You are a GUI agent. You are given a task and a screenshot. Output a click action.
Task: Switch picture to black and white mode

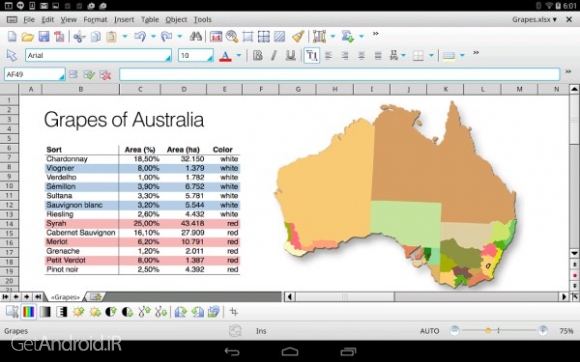coord(62,312)
